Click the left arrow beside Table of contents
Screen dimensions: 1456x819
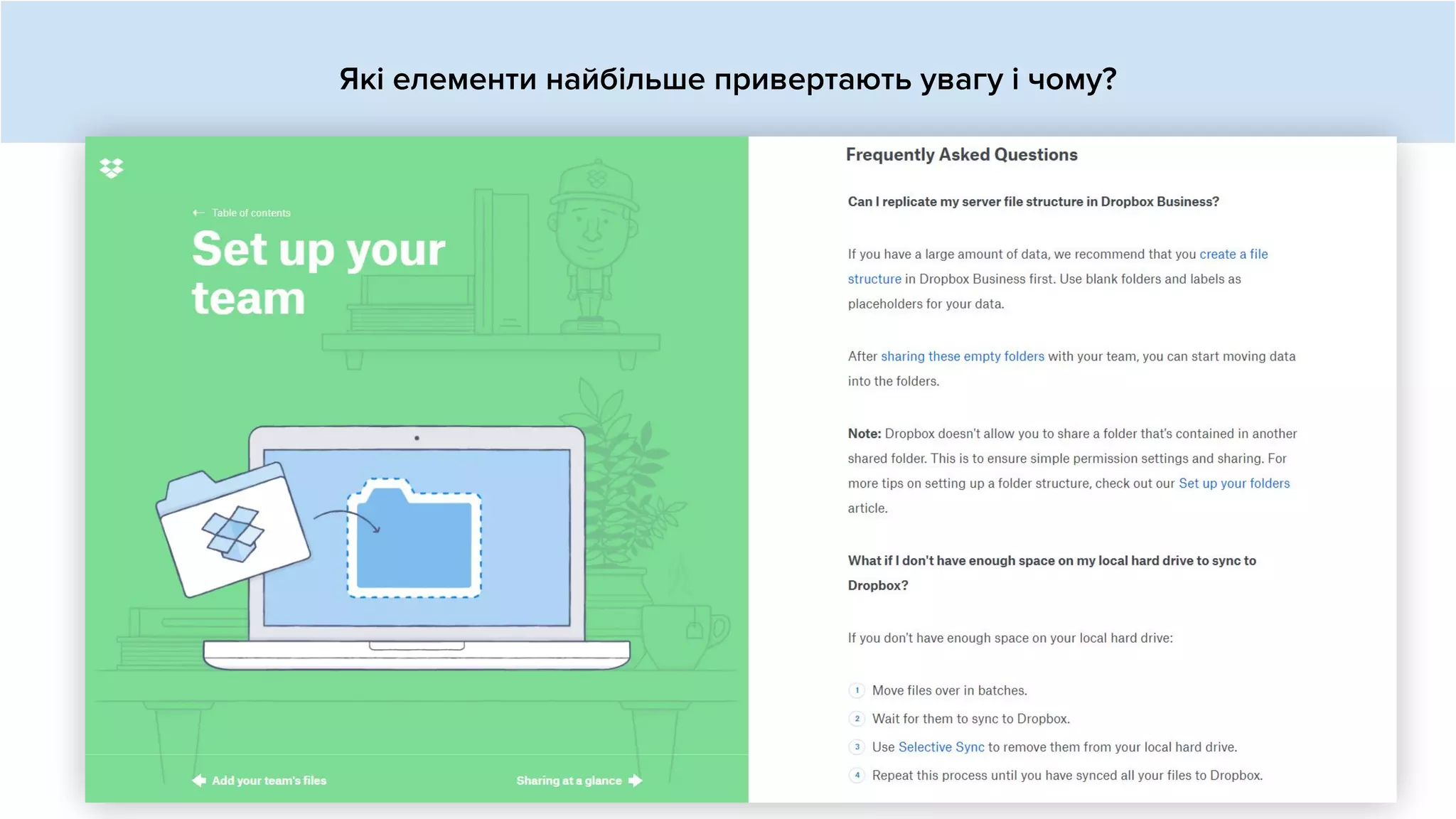[x=198, y=213]
